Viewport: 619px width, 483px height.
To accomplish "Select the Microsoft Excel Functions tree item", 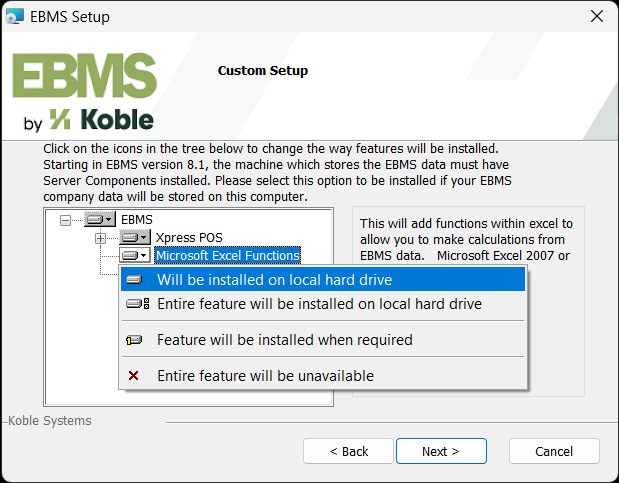I will click(x=227, y=256).
